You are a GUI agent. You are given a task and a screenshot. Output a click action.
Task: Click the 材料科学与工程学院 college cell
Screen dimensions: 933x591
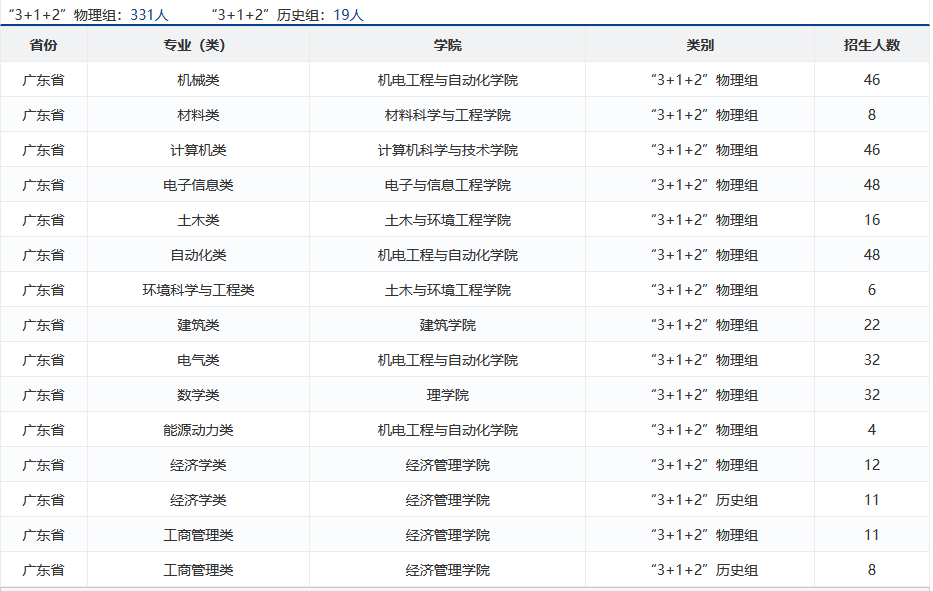447,115
